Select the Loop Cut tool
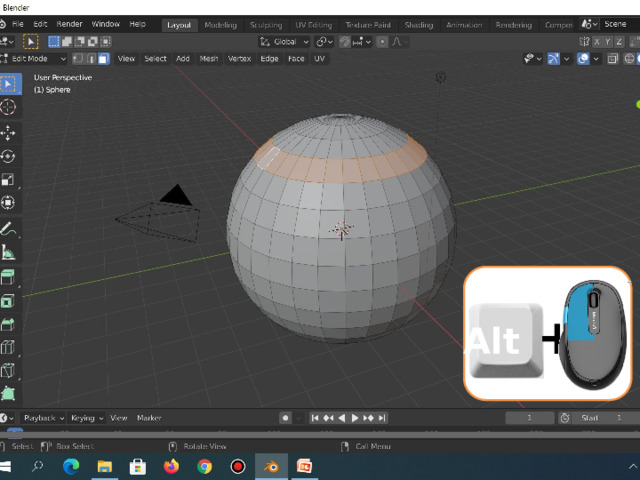The image size is (640, 480). [x=8, y=347]
